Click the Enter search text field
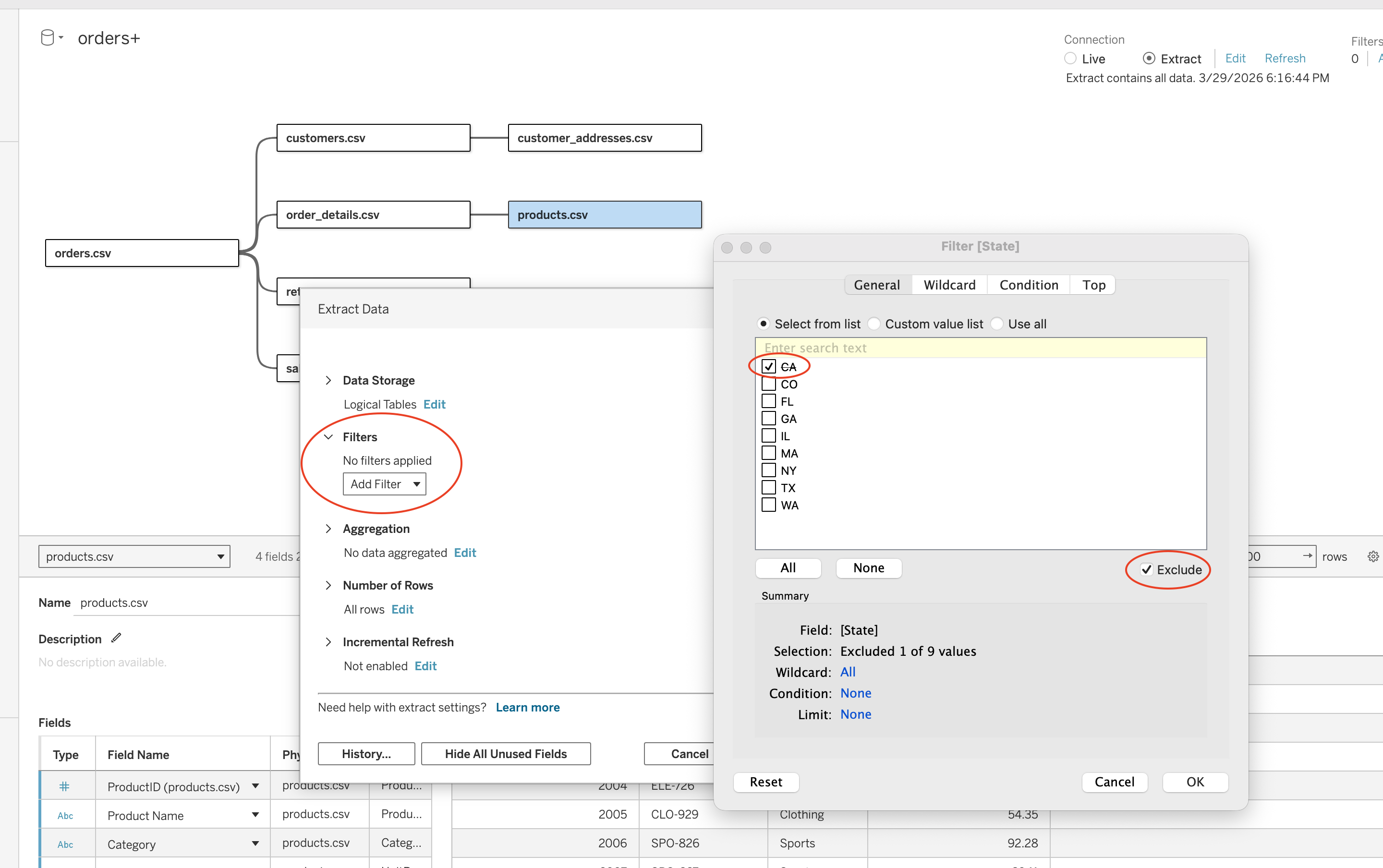 click(980, 348)
